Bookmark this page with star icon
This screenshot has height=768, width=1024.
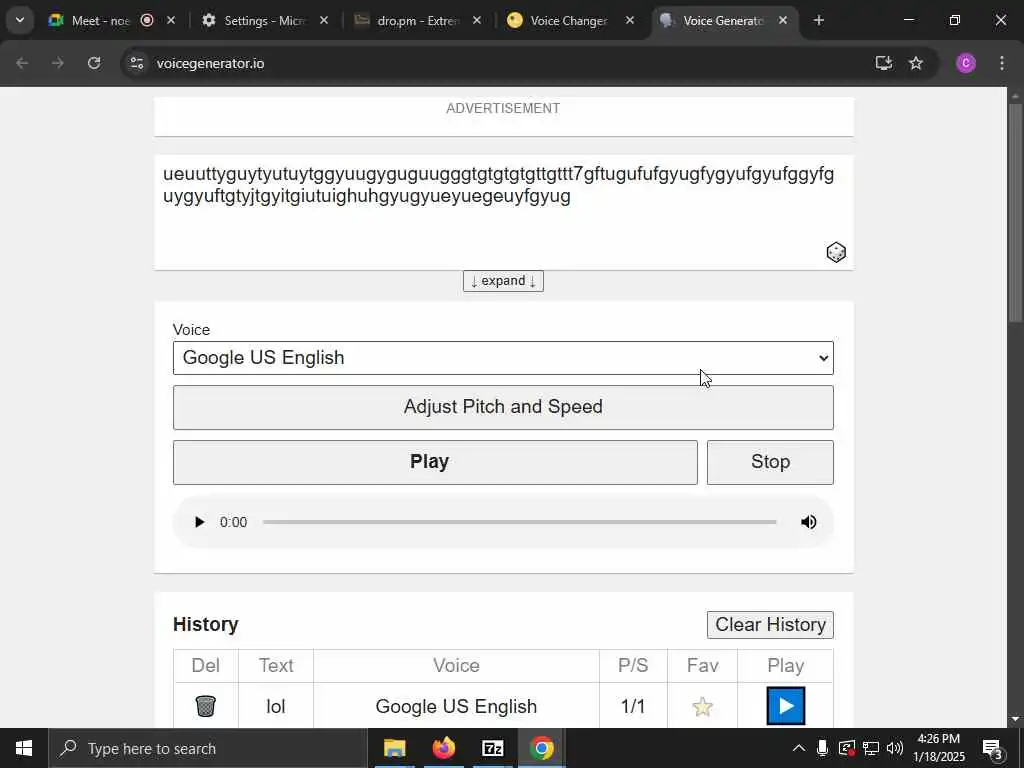click(x=916, y=63)
